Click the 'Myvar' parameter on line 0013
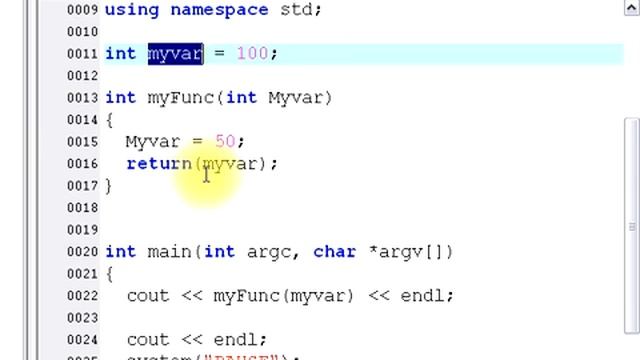Image resolution: width=640 pixels, height=360 pixels. (x=296, y=98)
